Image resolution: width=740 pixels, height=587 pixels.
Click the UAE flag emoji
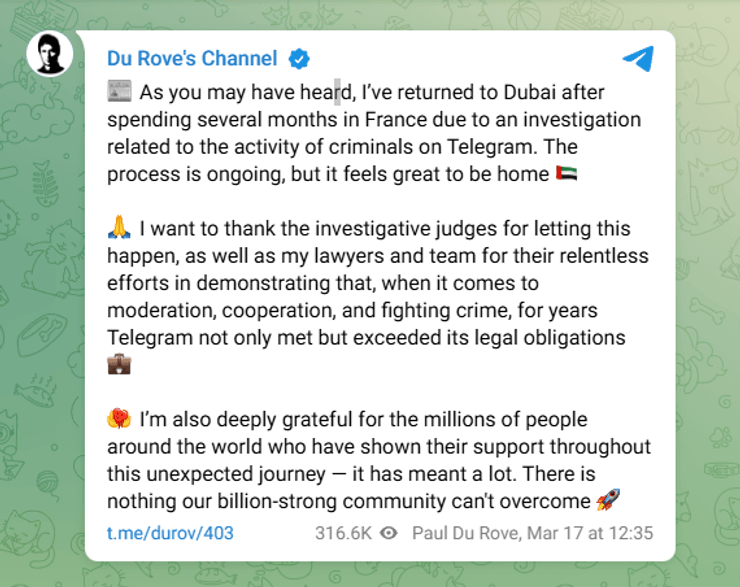(566, 175)
